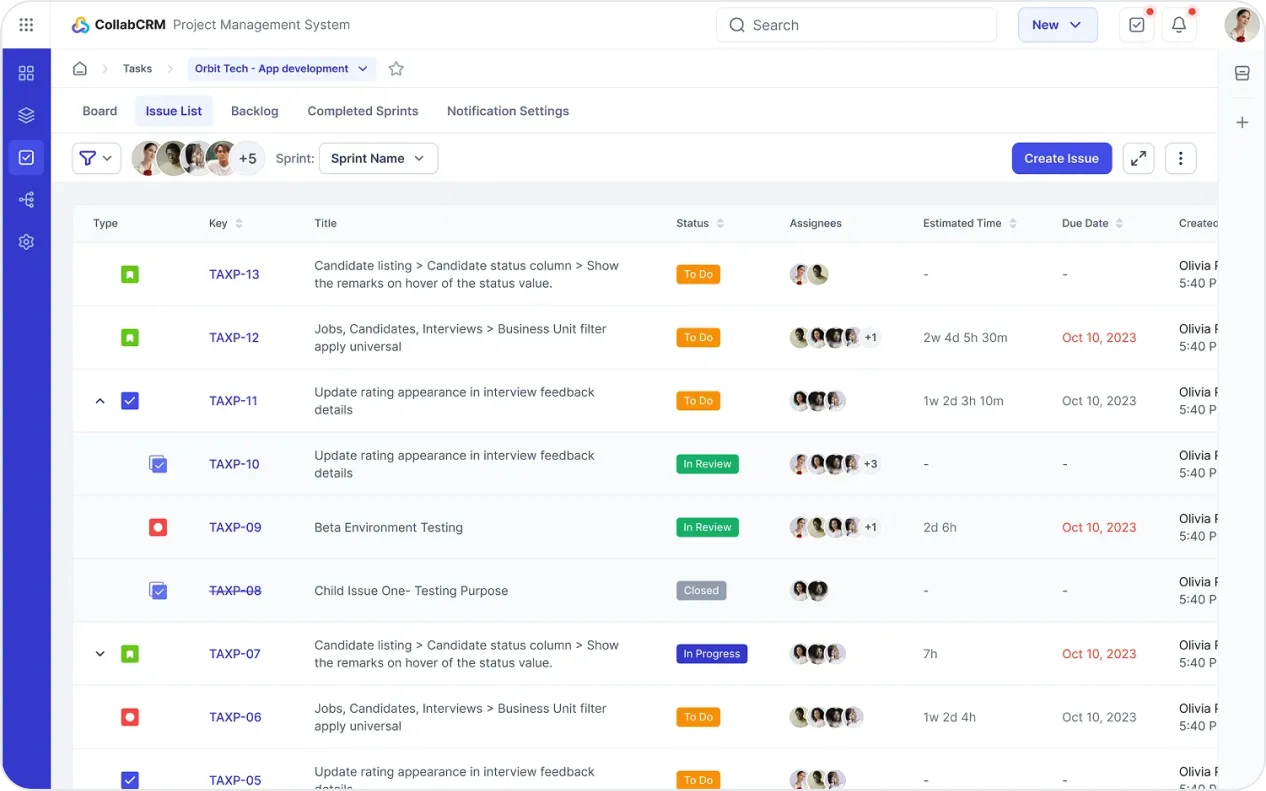The image size is (1266, 791).
Task: Open the layers icon in sidebar
Action: [26, 115]
